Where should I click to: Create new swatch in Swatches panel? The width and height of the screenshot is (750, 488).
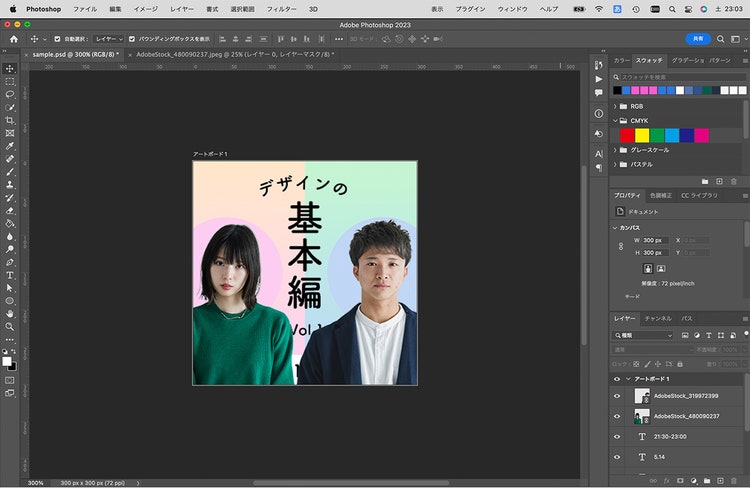(x=719, y=182)
